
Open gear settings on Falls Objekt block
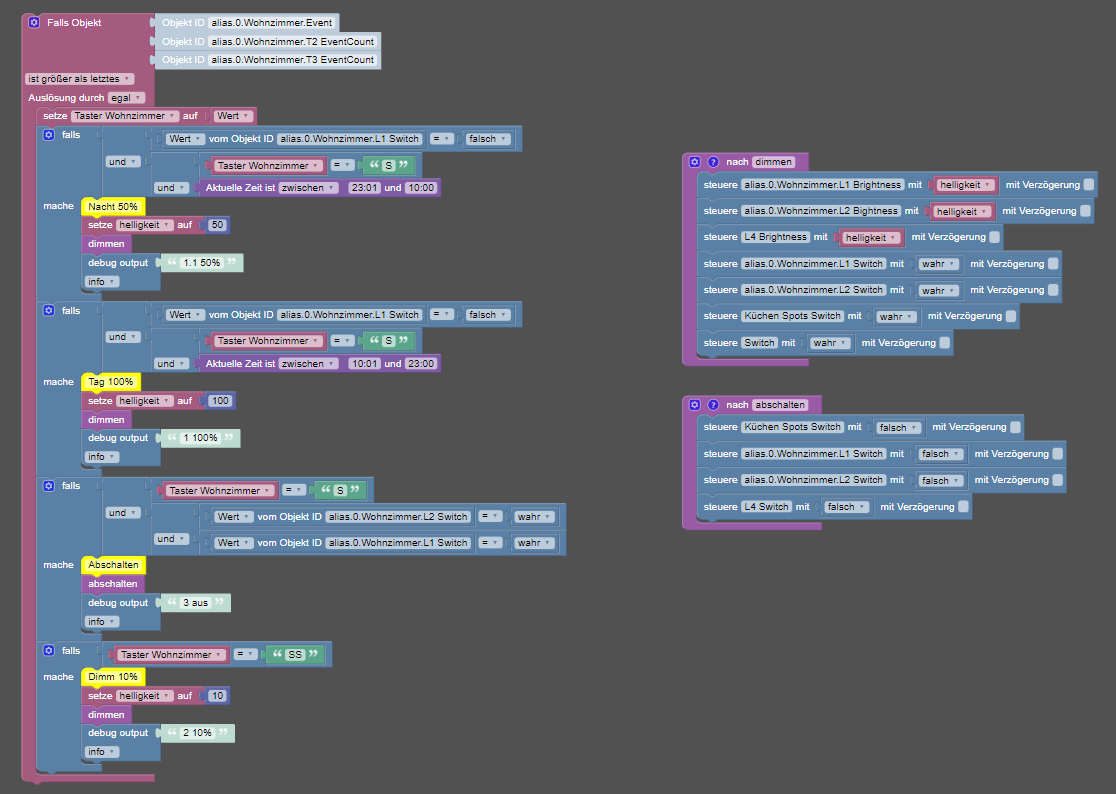tap(33, 23)
